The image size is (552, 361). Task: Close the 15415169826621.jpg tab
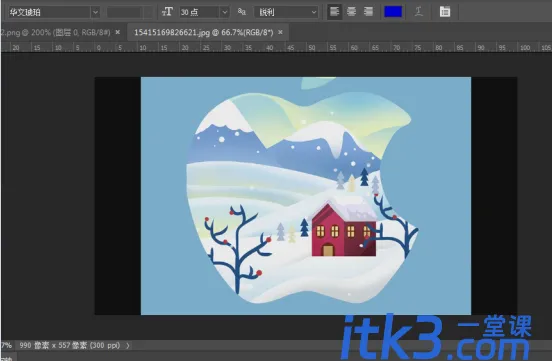tap(280, 32)
